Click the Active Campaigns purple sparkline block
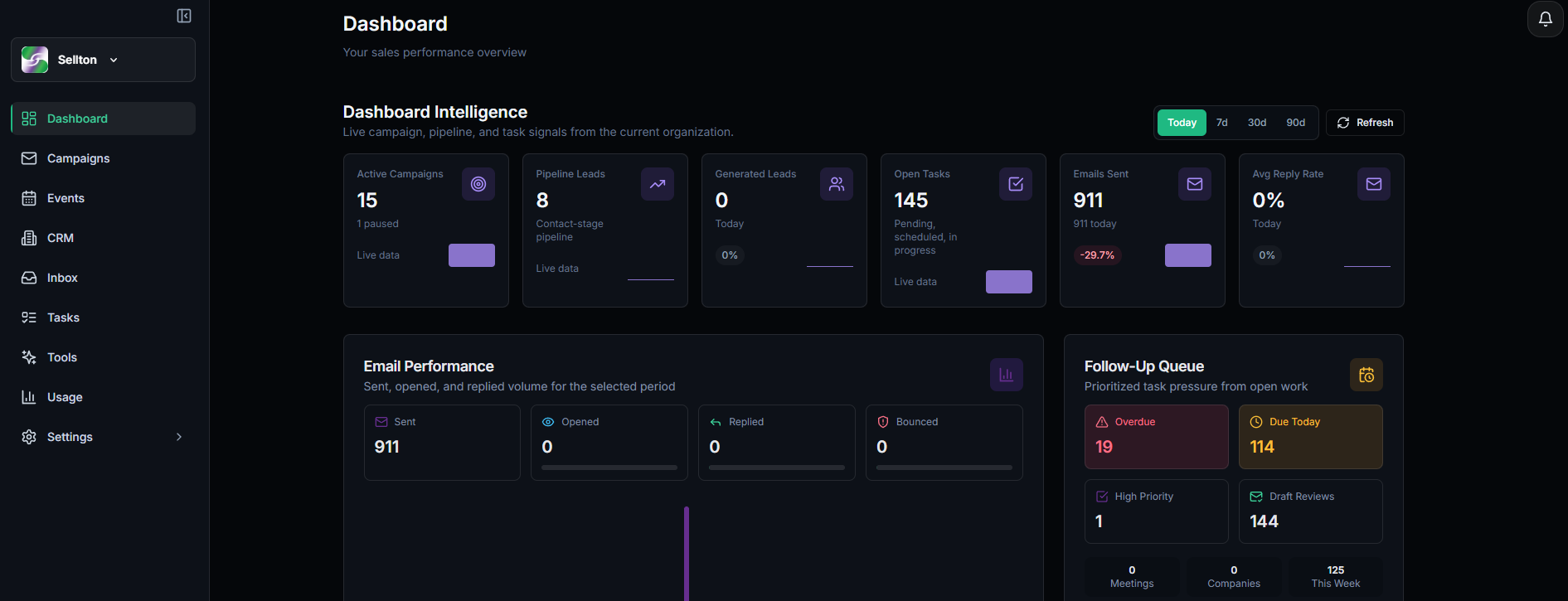1568x601 pixels. click(x=472, y=255)
